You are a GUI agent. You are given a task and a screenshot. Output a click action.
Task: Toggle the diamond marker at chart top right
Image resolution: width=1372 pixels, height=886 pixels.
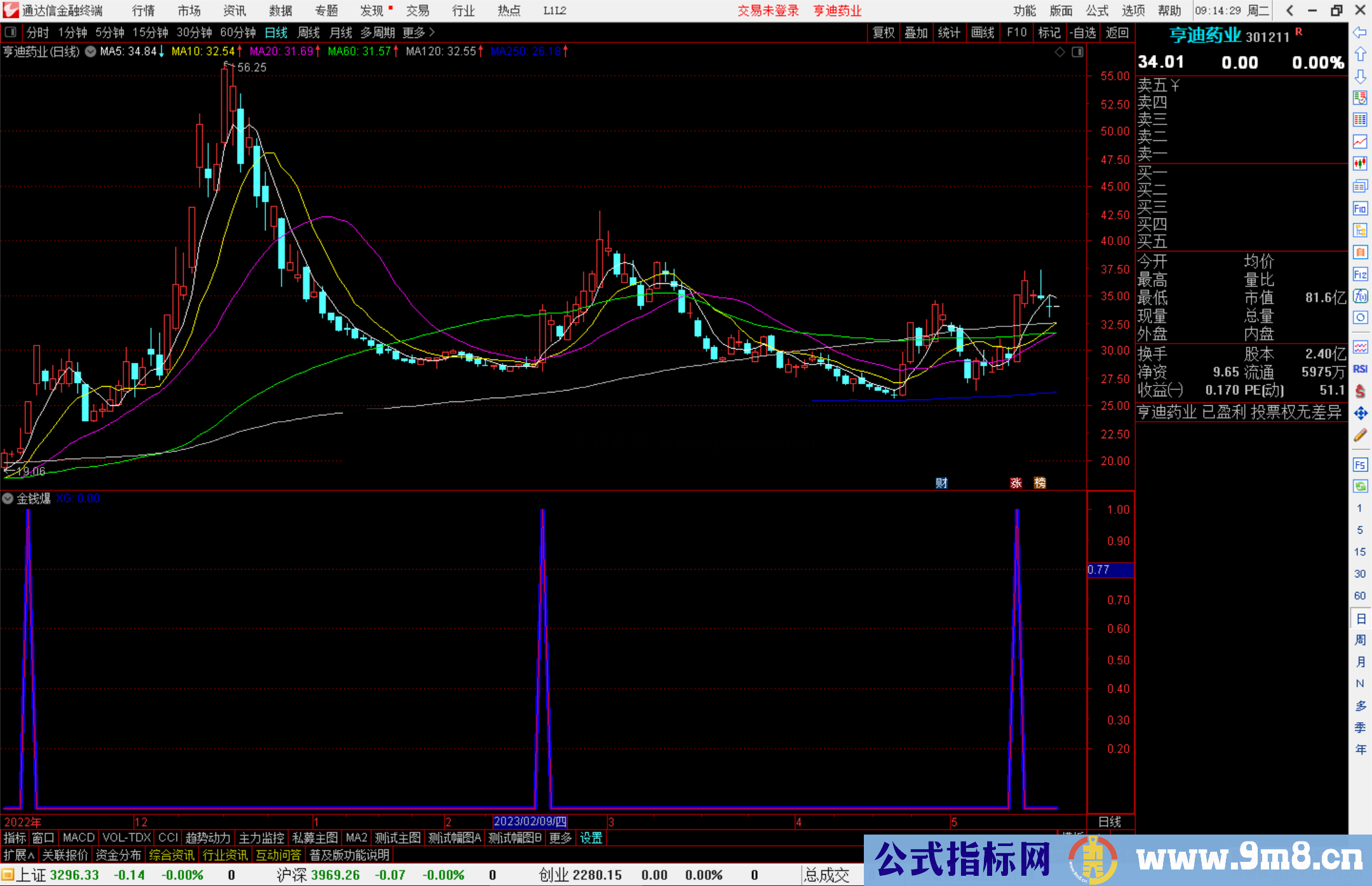[x=1059, y=52]
